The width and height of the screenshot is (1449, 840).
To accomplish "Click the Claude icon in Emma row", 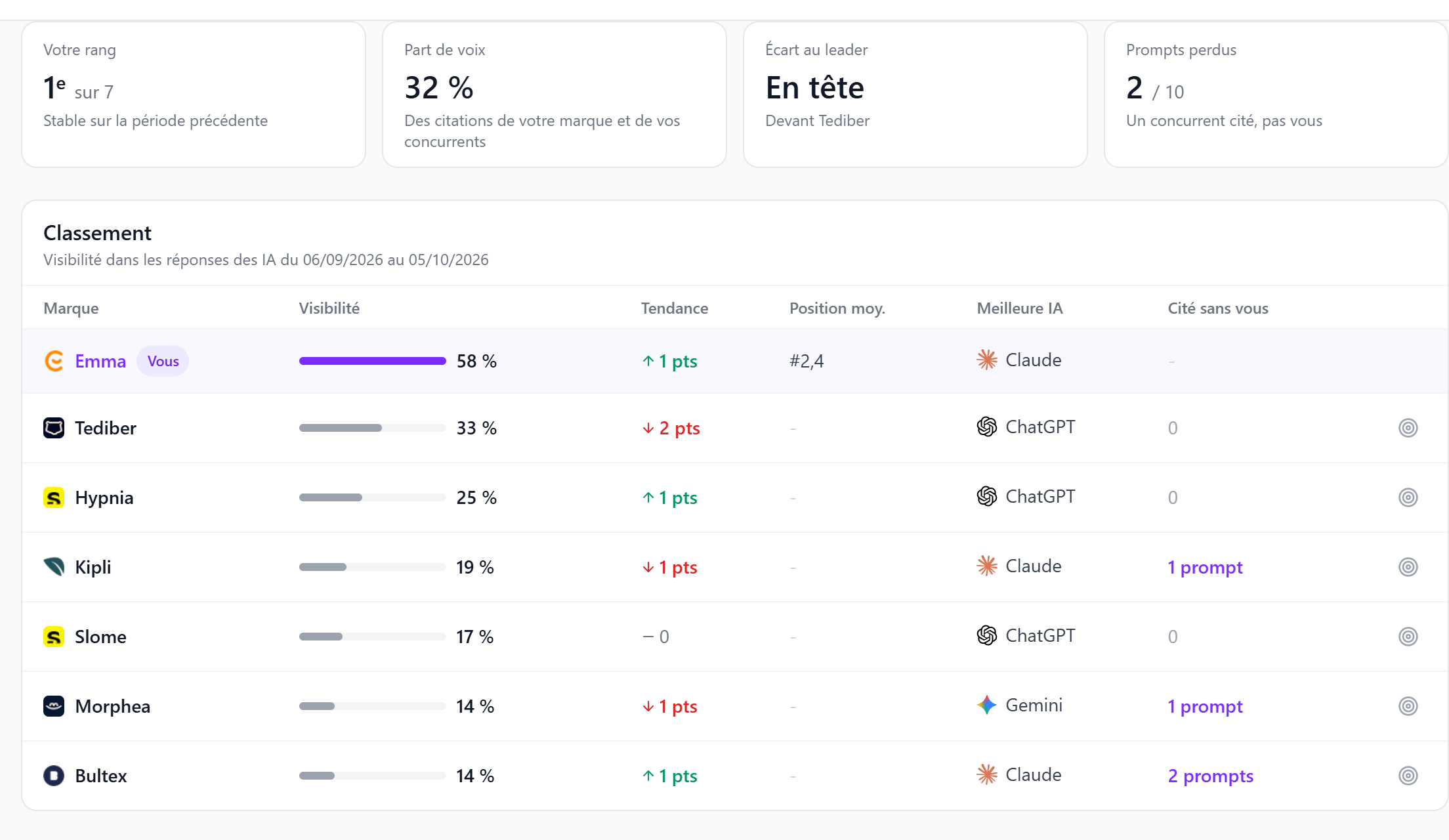I will coord(987,360).
